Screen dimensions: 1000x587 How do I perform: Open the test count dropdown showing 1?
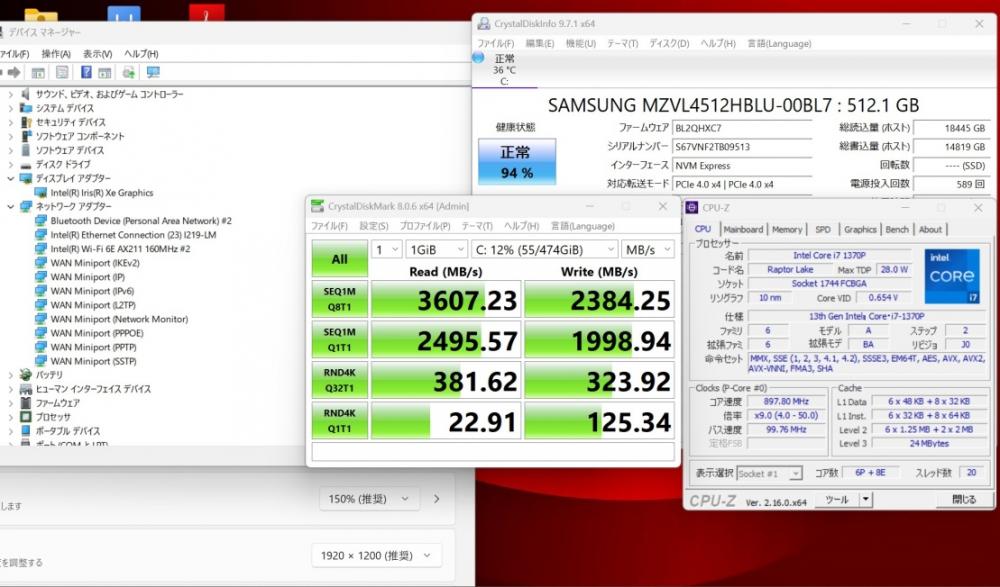point(386,250)
